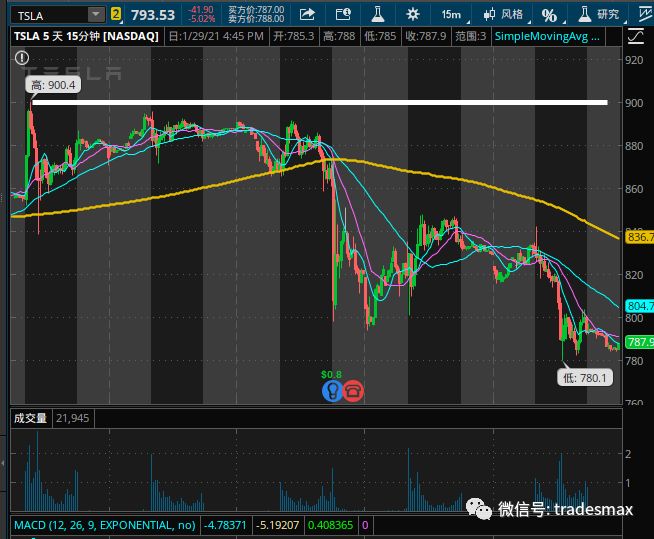Image resolution: width=654 pixels, height=539 pixels.
Task: Click the TSLA symbol input field
Action: 50,15
